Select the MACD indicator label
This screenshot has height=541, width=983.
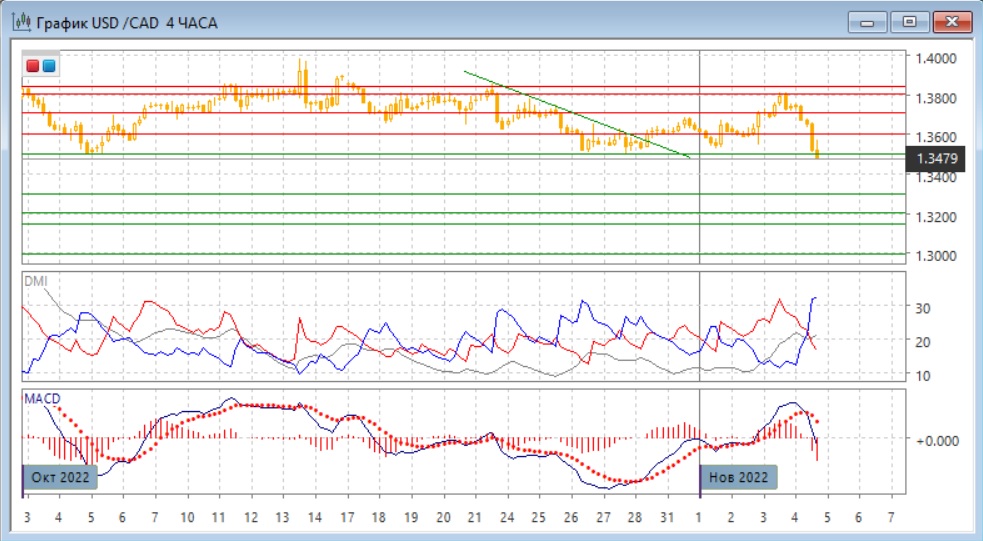point(41,399)
